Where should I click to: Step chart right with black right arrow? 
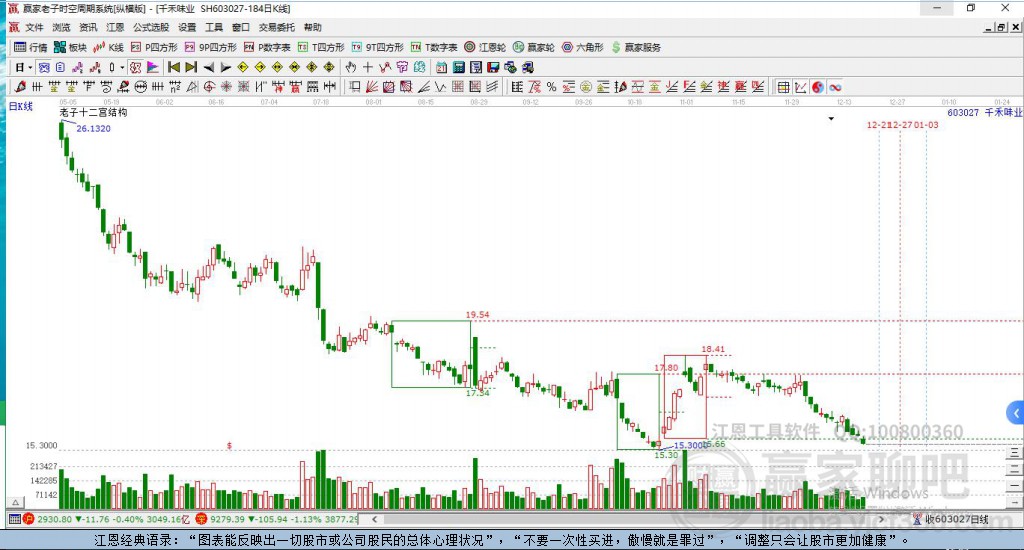226,67
